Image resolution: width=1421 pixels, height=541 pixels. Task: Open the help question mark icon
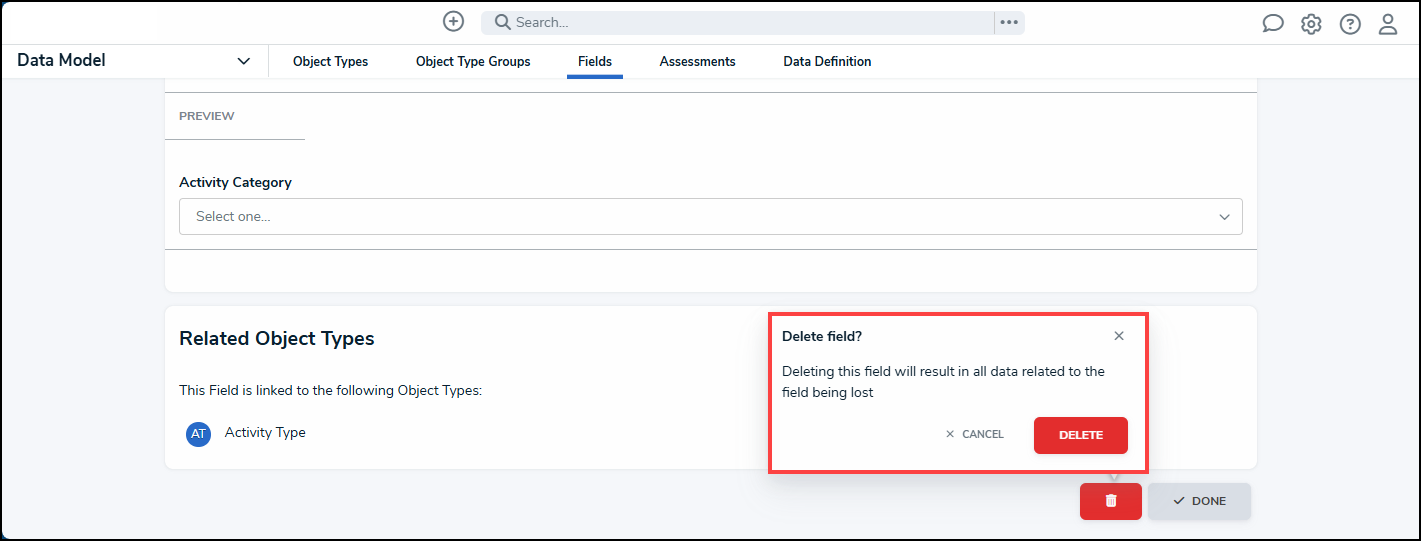[1350, 24]
